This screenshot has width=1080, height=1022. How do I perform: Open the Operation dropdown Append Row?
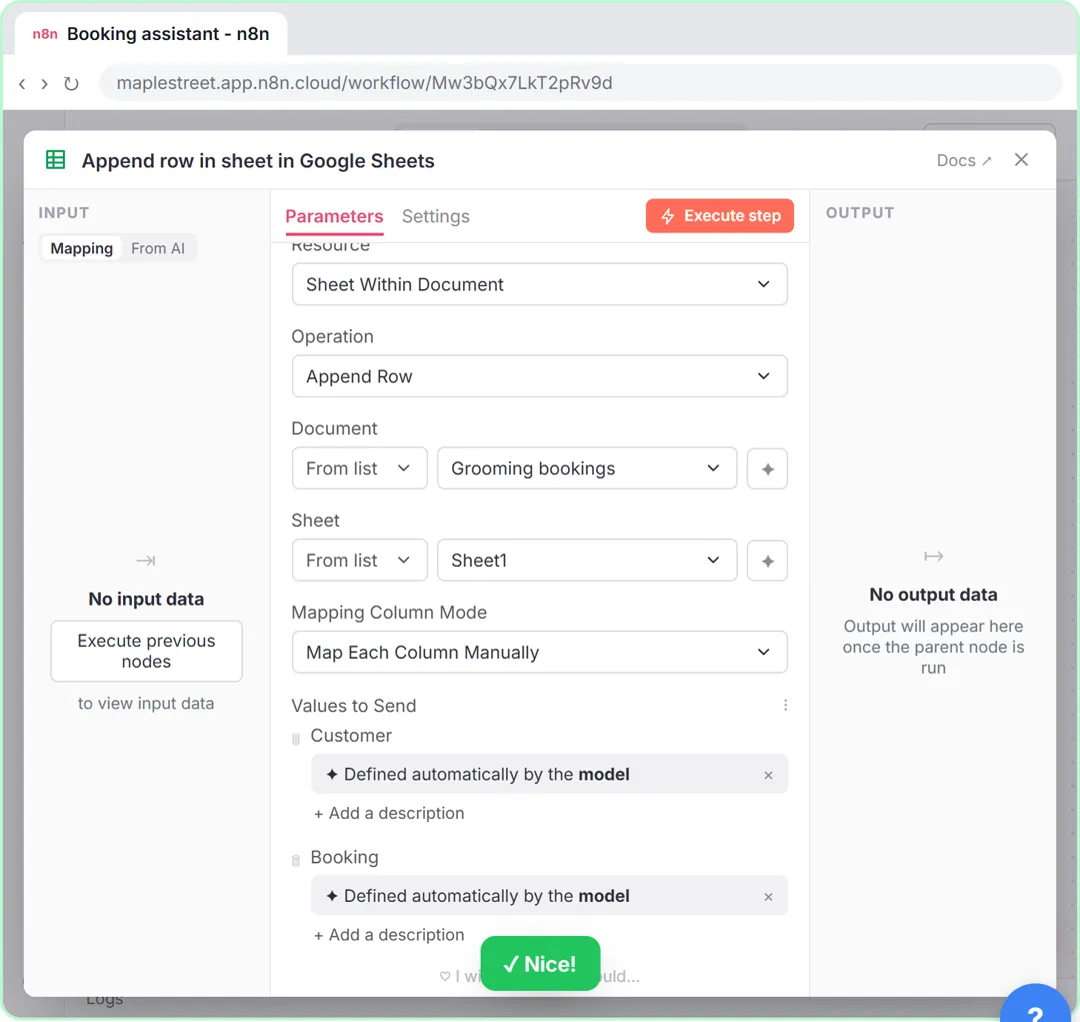click(539, 376)
